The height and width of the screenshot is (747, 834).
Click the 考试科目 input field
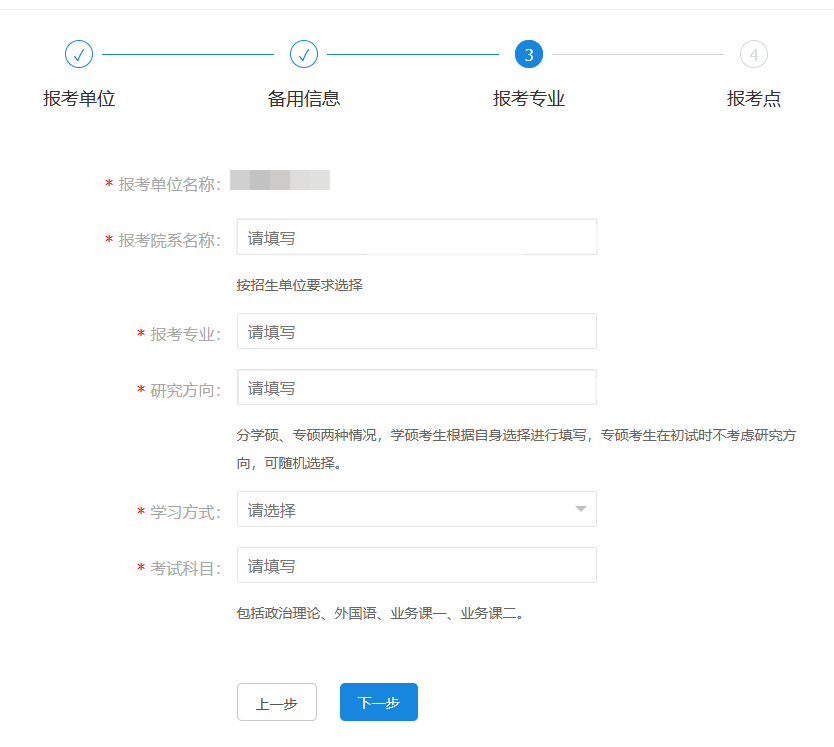[x=416, y=566]
